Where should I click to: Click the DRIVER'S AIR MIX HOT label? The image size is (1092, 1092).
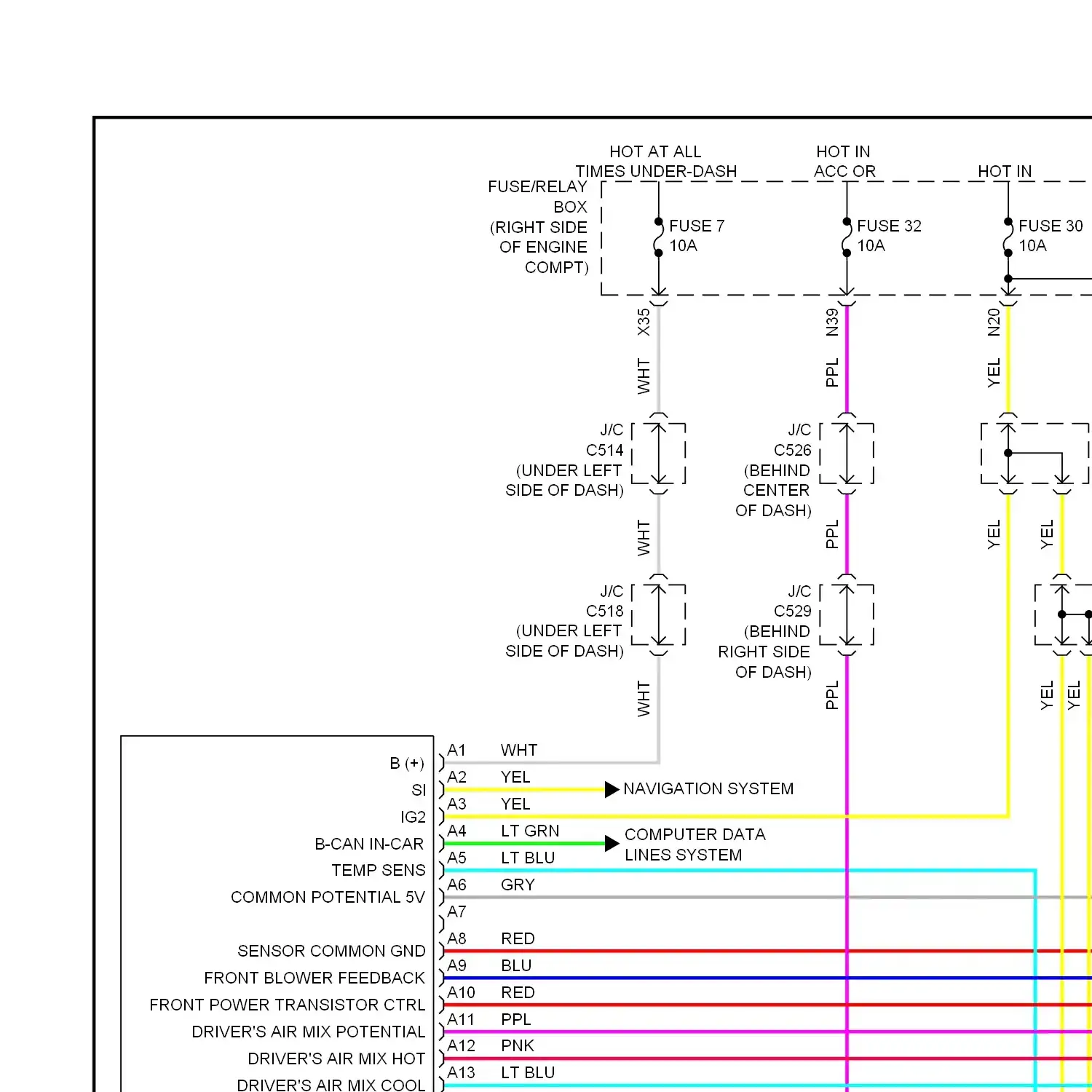336,1059
